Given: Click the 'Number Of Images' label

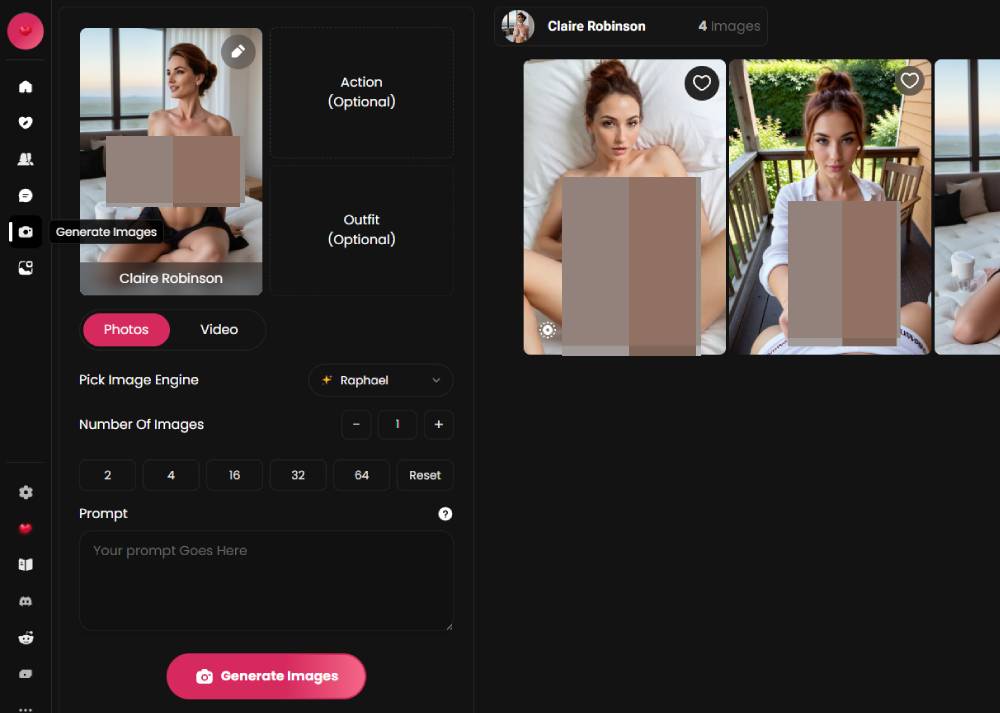Looking at the screenshot, I should [x=142, y=425].
